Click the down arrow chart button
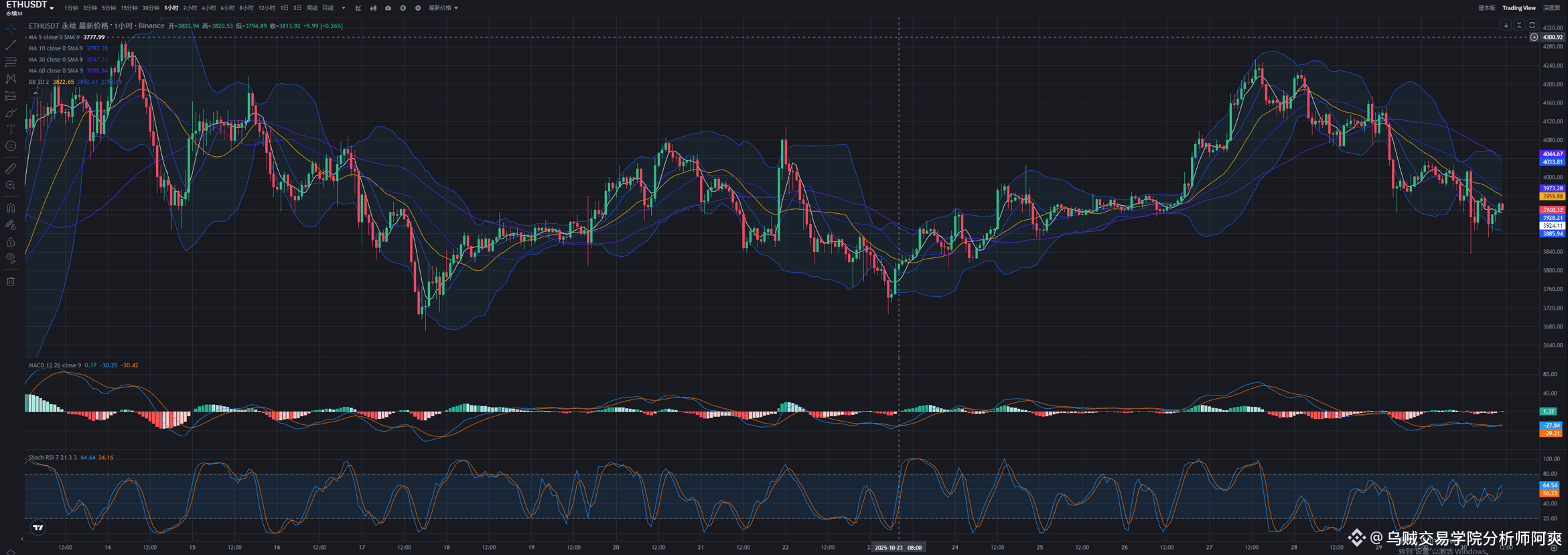Screen dimensions: 1568x555 tap(1506, 25)
